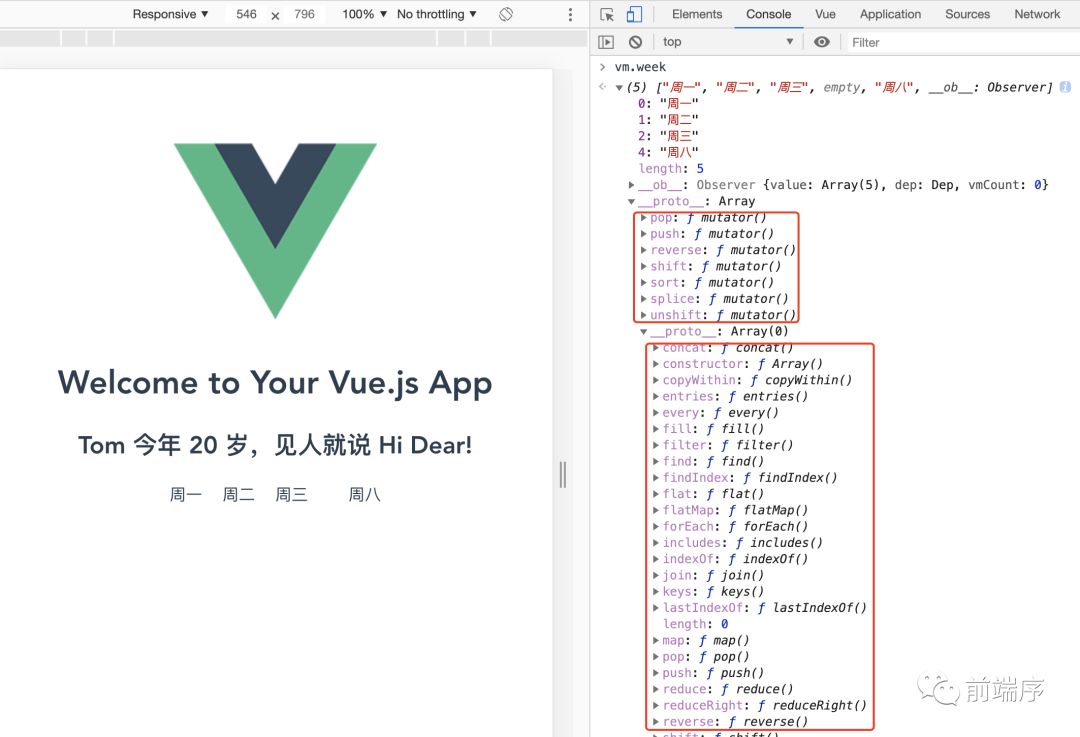Open the Responsive device preset dropdown
The width and height of the screenshot is (1080, 737).
point(167,14)
